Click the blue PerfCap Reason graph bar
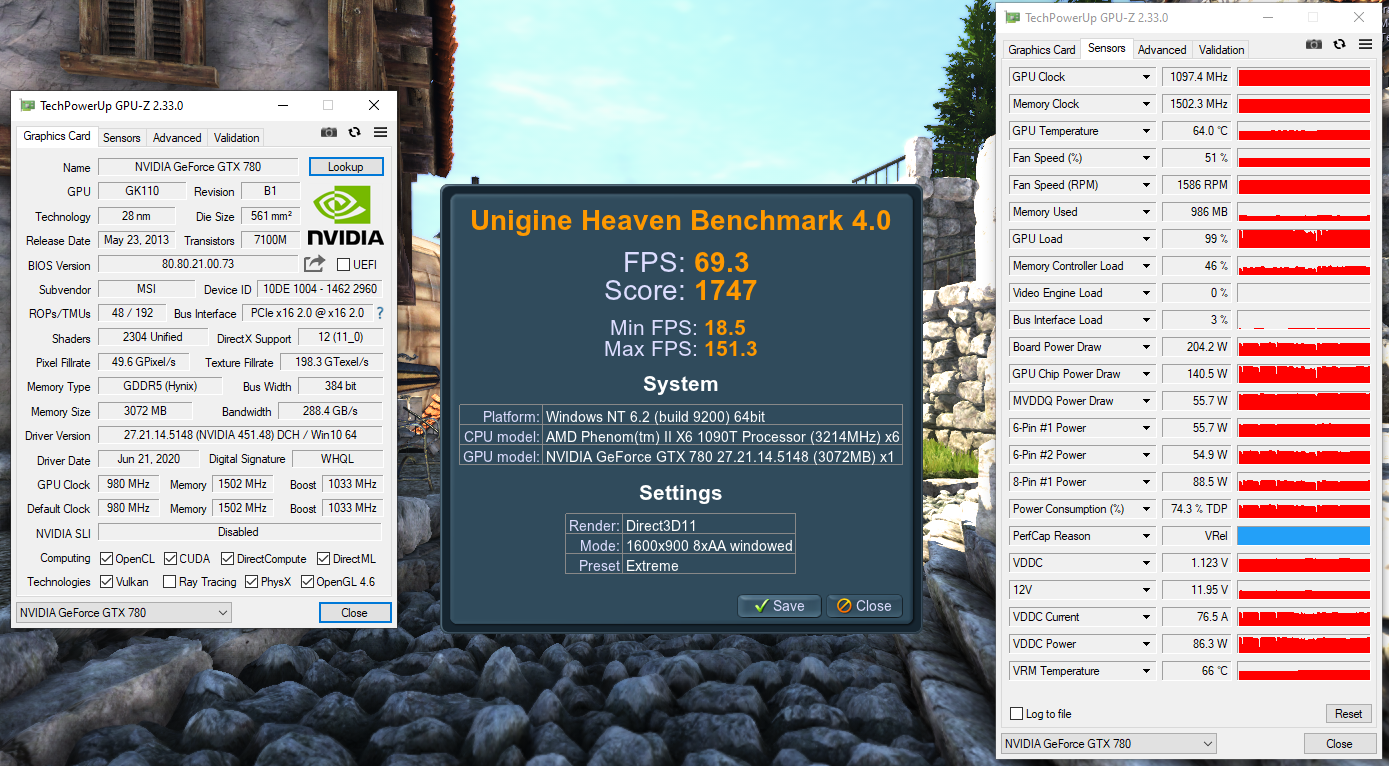This screenshot has height=766, width=1389. point(1303,536)
